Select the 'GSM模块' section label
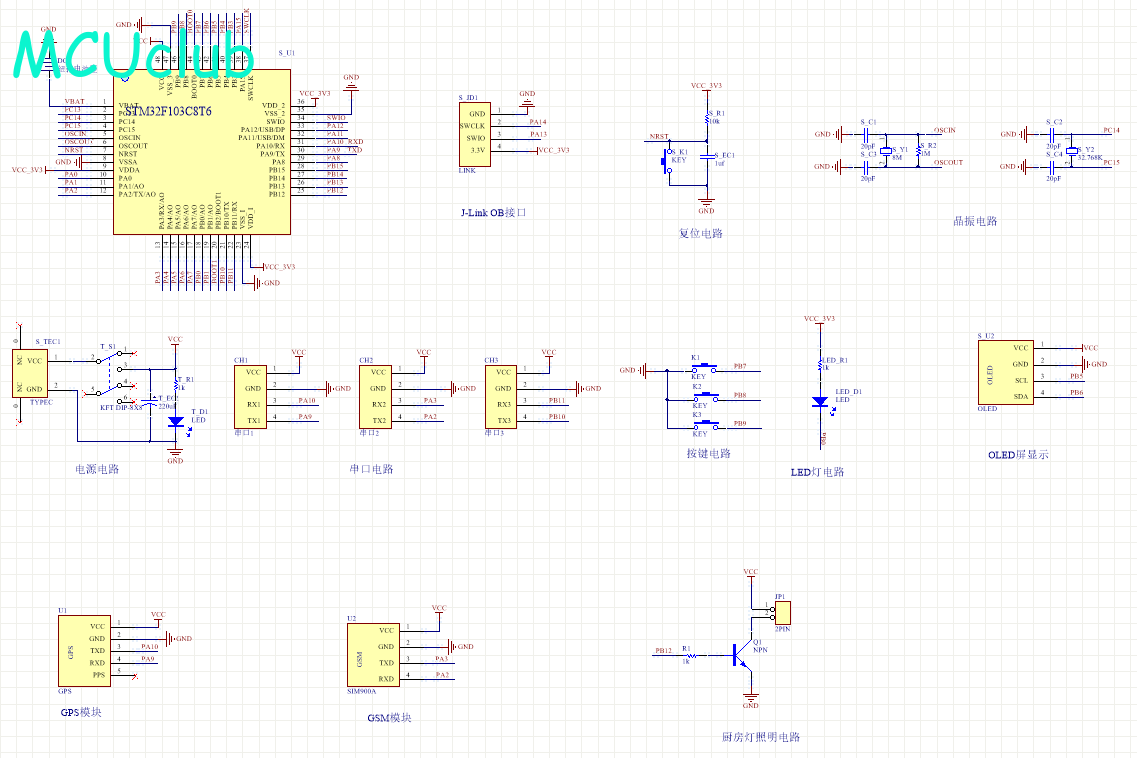This screenshot has width=1137, height=758. pos(389,718)
